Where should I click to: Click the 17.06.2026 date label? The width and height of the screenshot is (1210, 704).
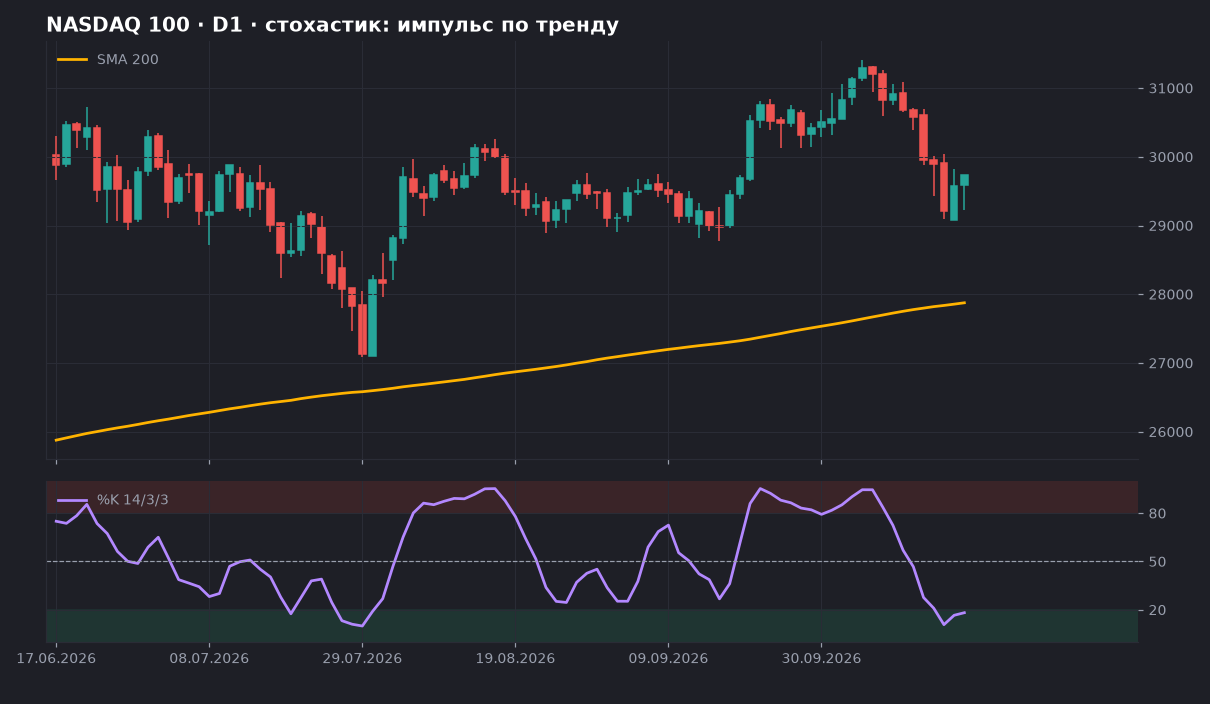pos(56,659)
